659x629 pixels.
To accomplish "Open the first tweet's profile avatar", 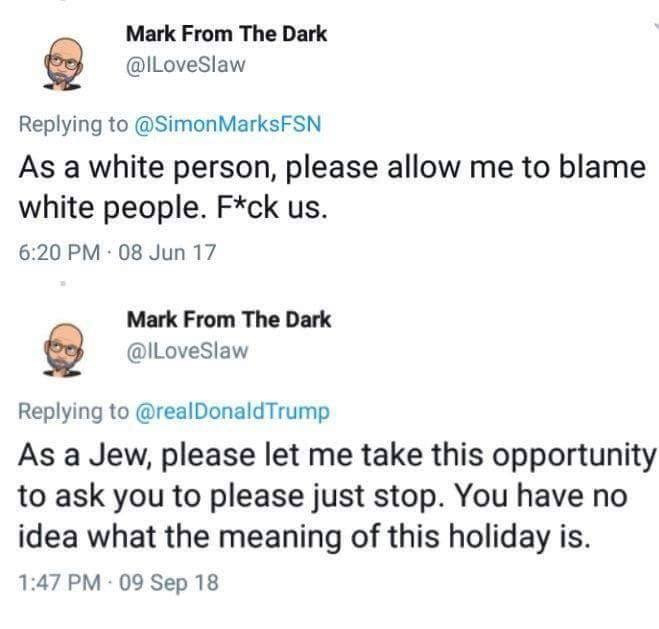I will [x=63, y=64].
